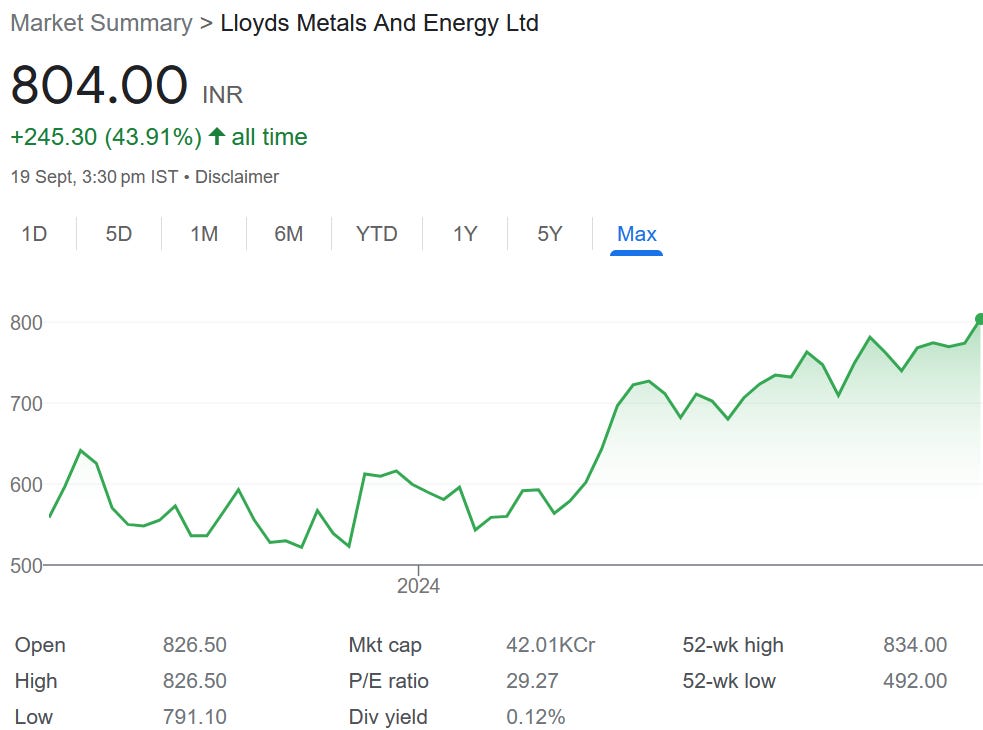This screenshot has width=983, height=730.
Task: Click the Mkt cap label
Action: [x=385, y=645]
